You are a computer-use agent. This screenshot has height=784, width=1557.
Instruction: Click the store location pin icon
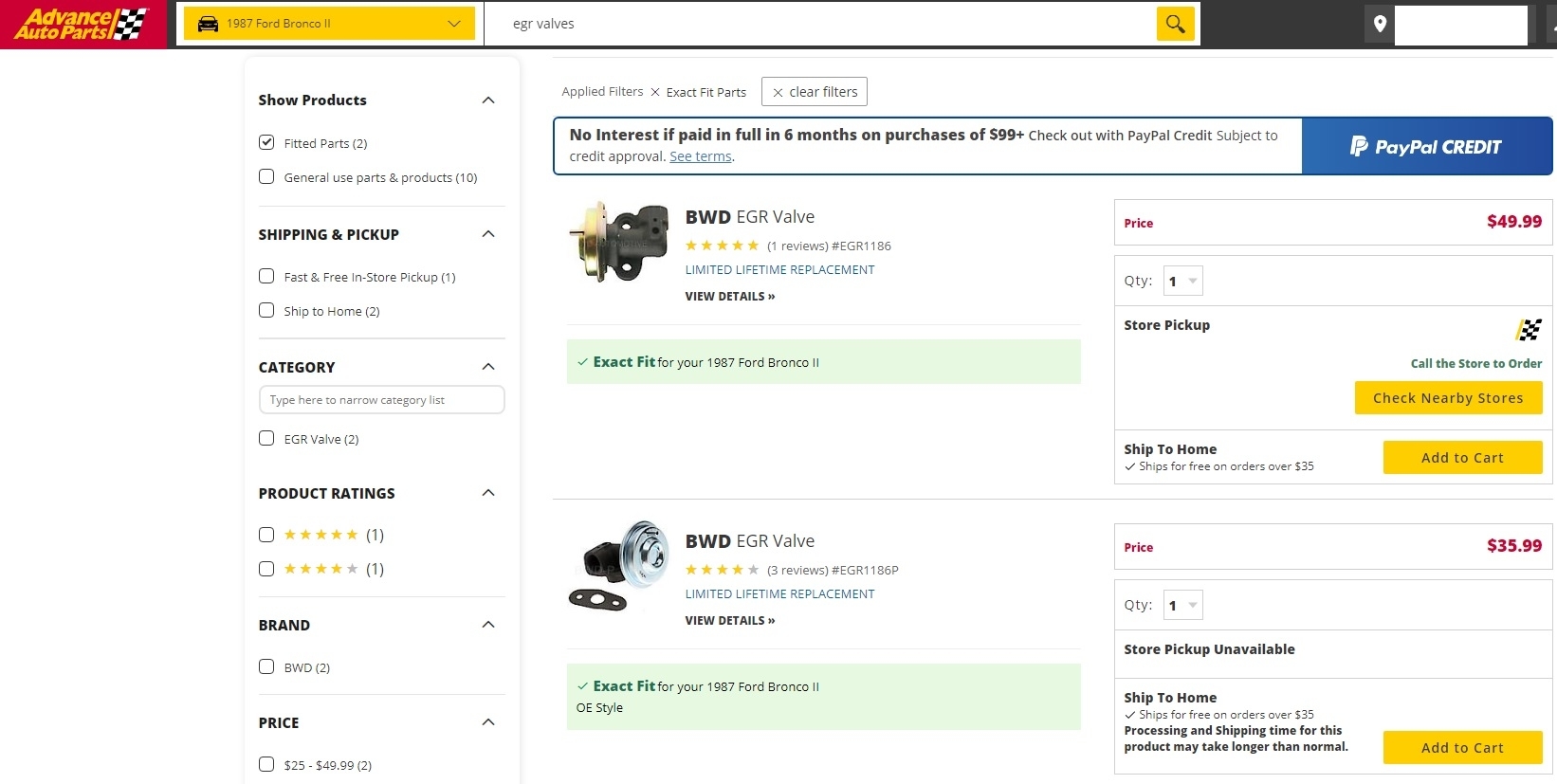pos(1380,24)
